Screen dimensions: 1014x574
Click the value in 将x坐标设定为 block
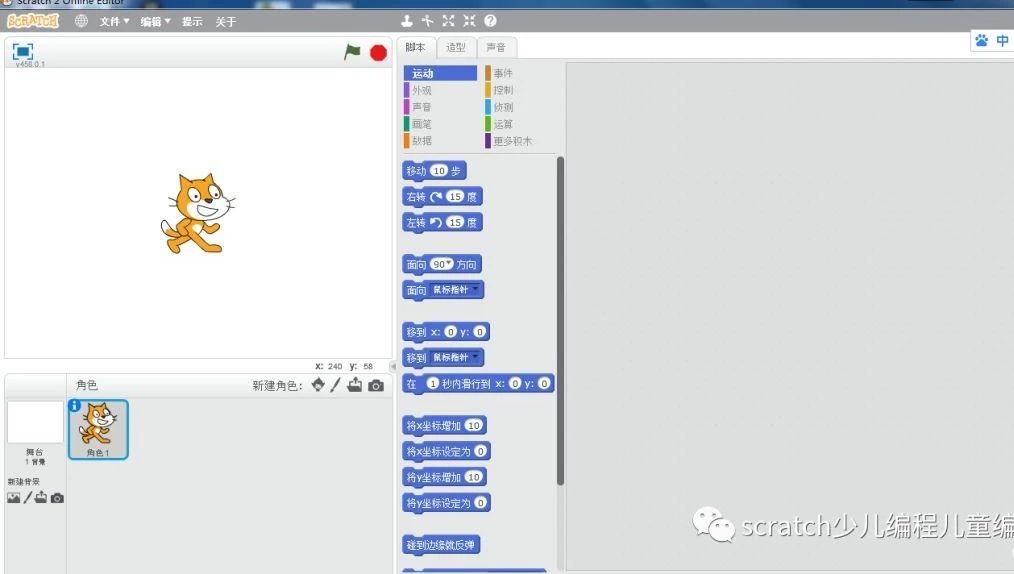480,451
